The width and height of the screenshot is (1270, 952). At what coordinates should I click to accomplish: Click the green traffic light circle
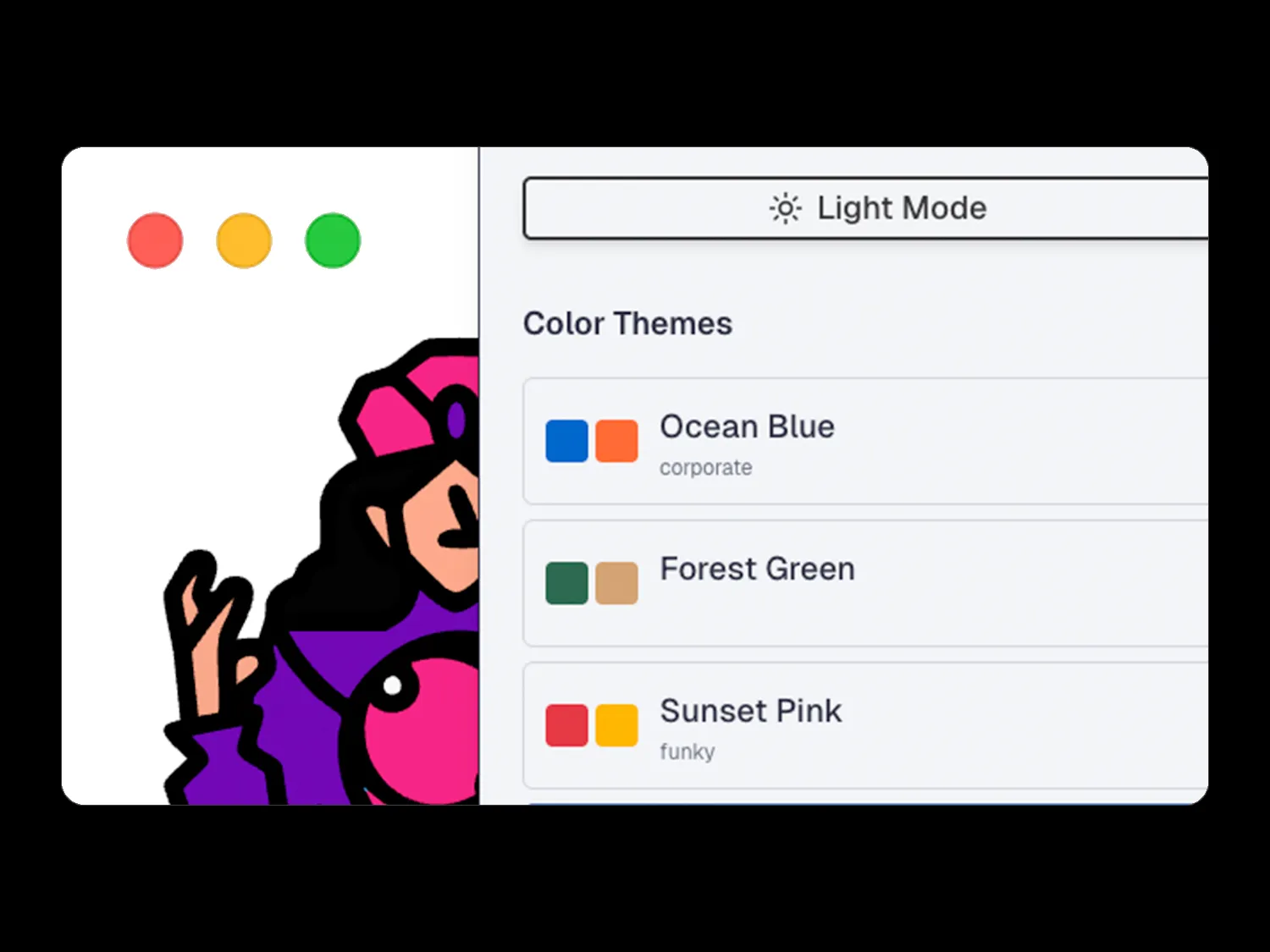tap(332, 240)
